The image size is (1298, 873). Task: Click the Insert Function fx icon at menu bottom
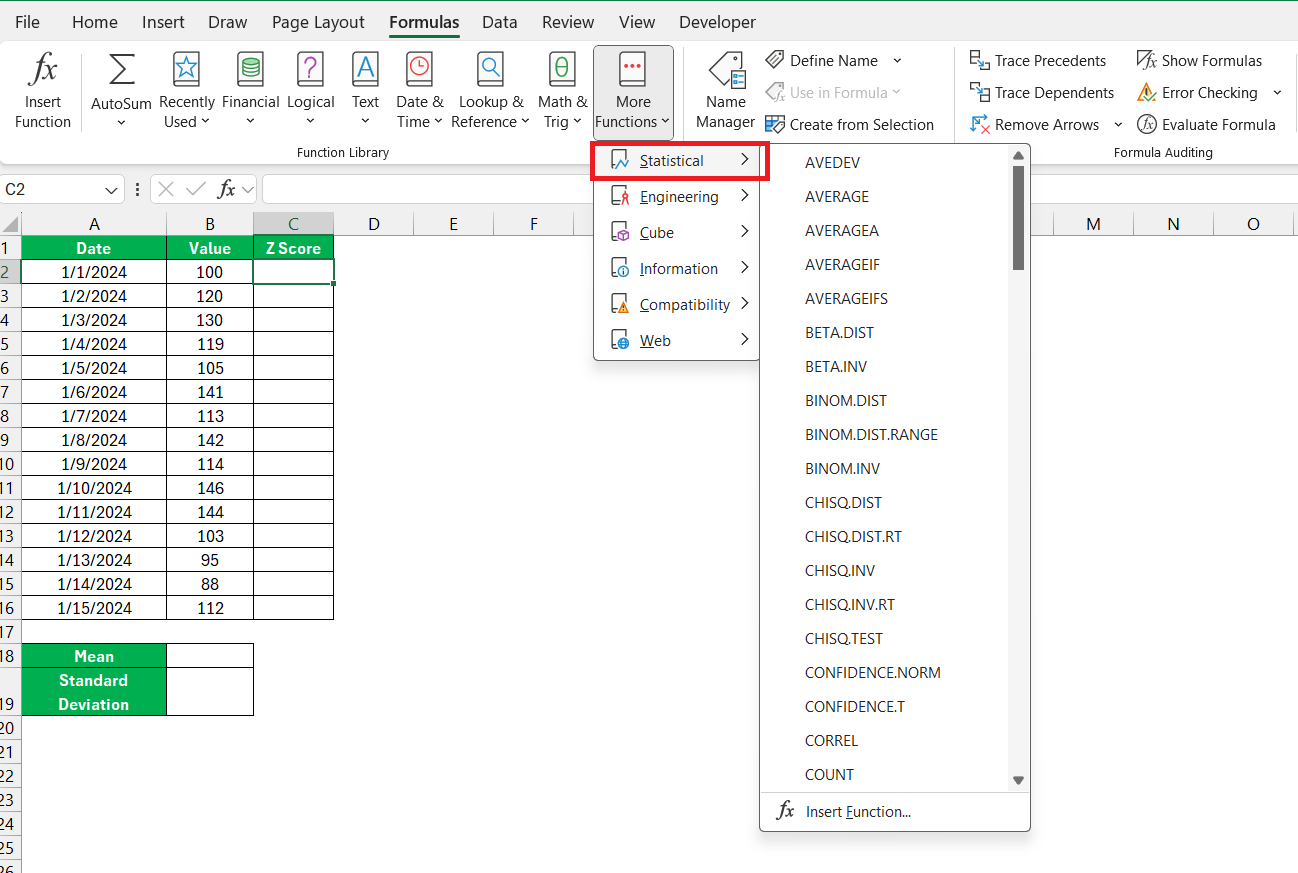[x=787, y=811]
